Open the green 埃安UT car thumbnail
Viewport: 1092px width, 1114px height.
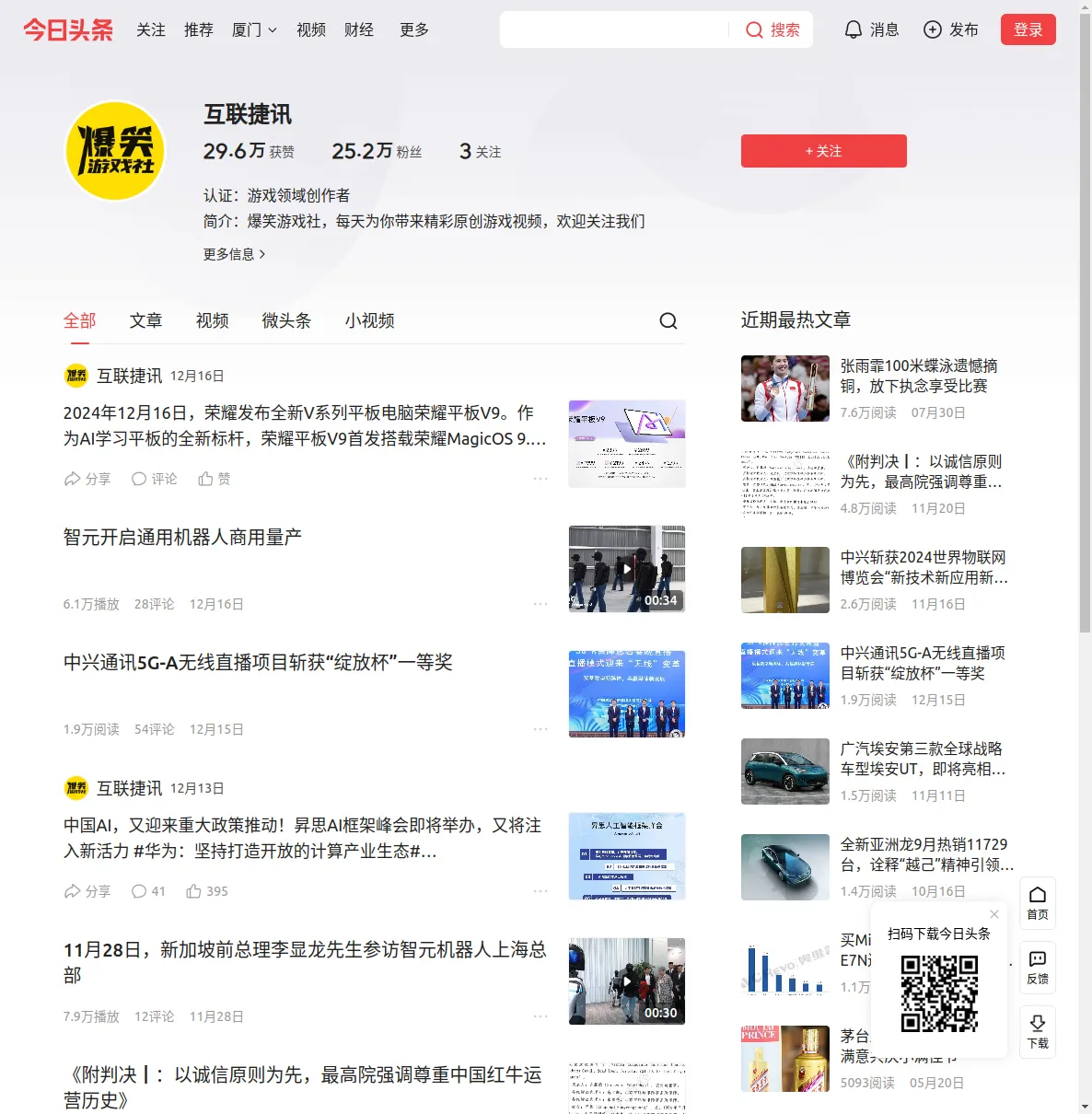[785, 772]
